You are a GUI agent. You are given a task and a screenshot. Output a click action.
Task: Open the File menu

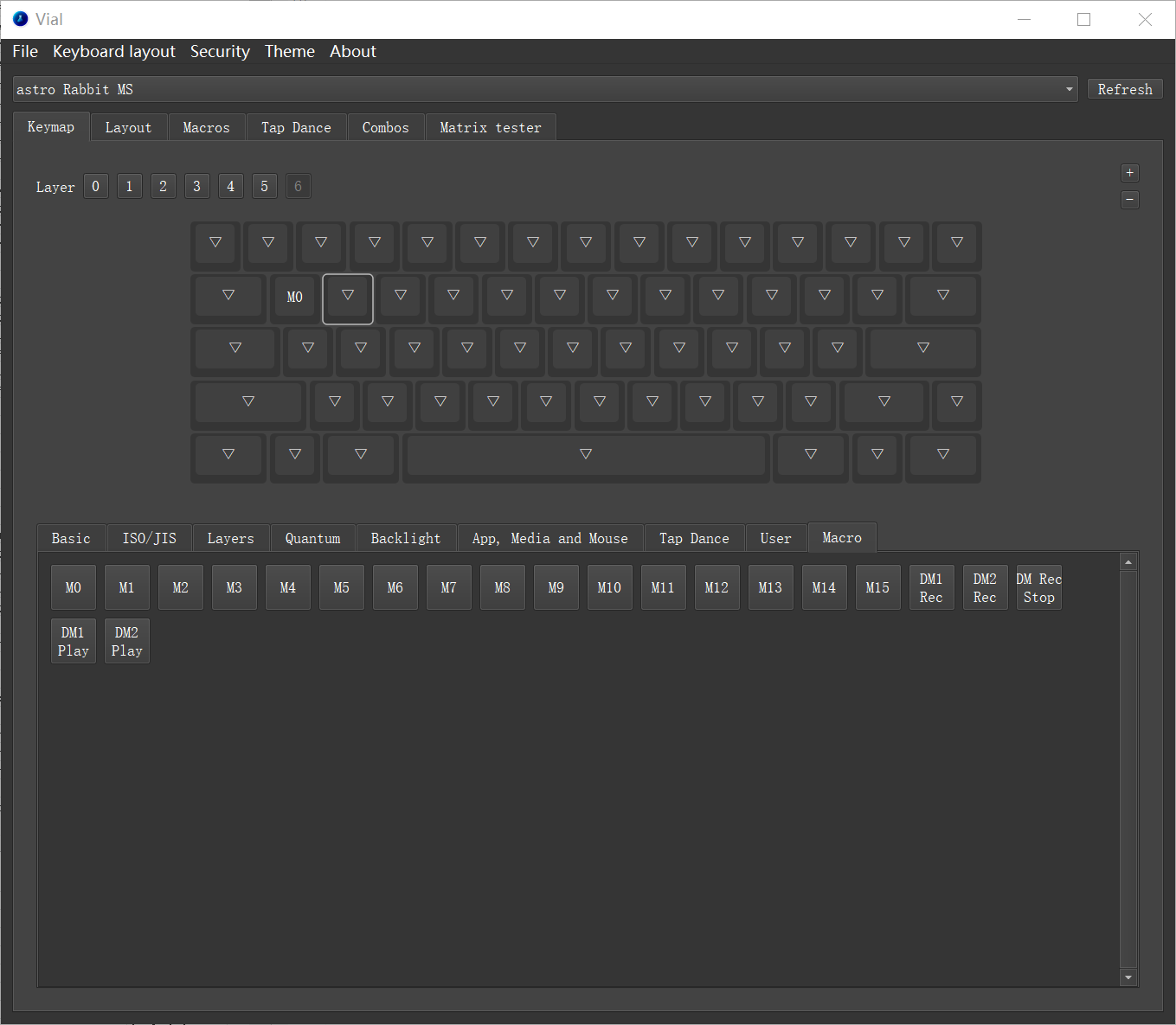point(25,51)
